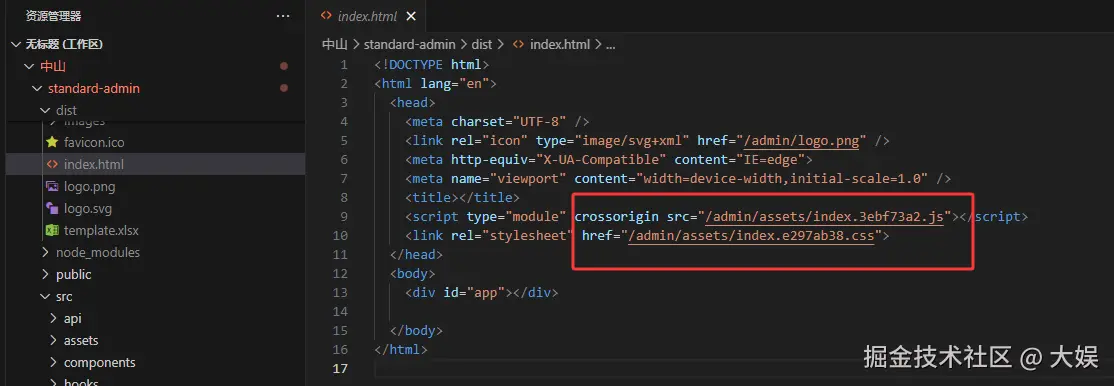Click line number 9 in the gutter
Image resolution: width=1114 pixels, height=386 pixels.
344,216
